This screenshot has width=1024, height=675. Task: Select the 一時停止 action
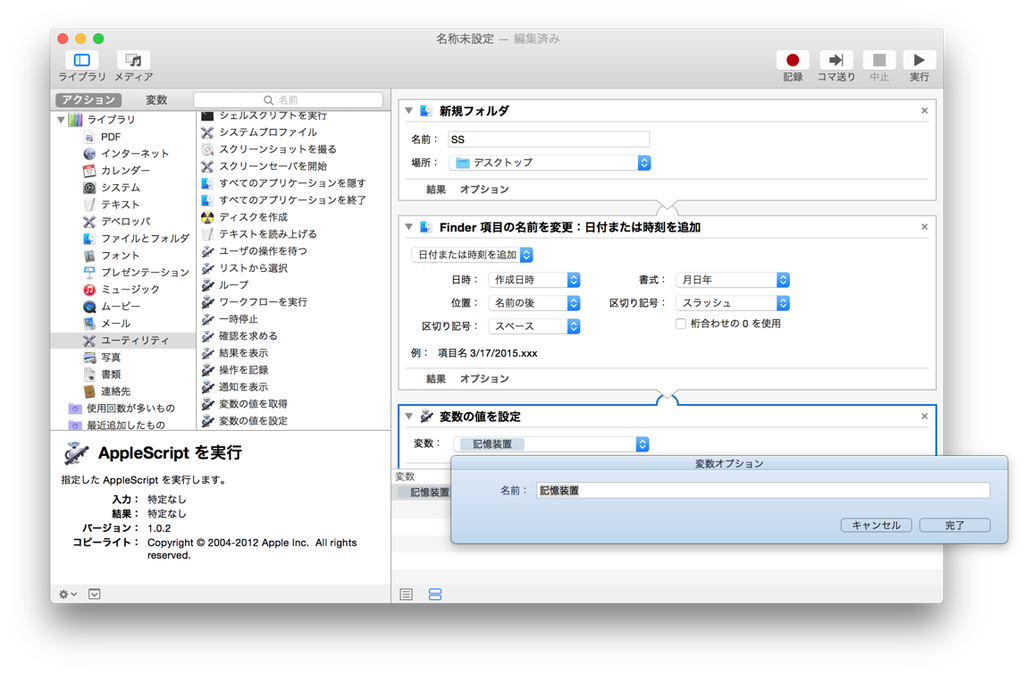(238, 319)
